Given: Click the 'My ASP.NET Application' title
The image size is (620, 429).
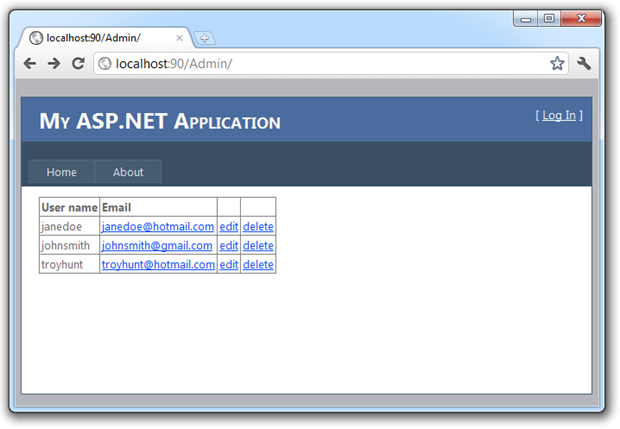Looking at the screenshot, I should tap(160, 121).
